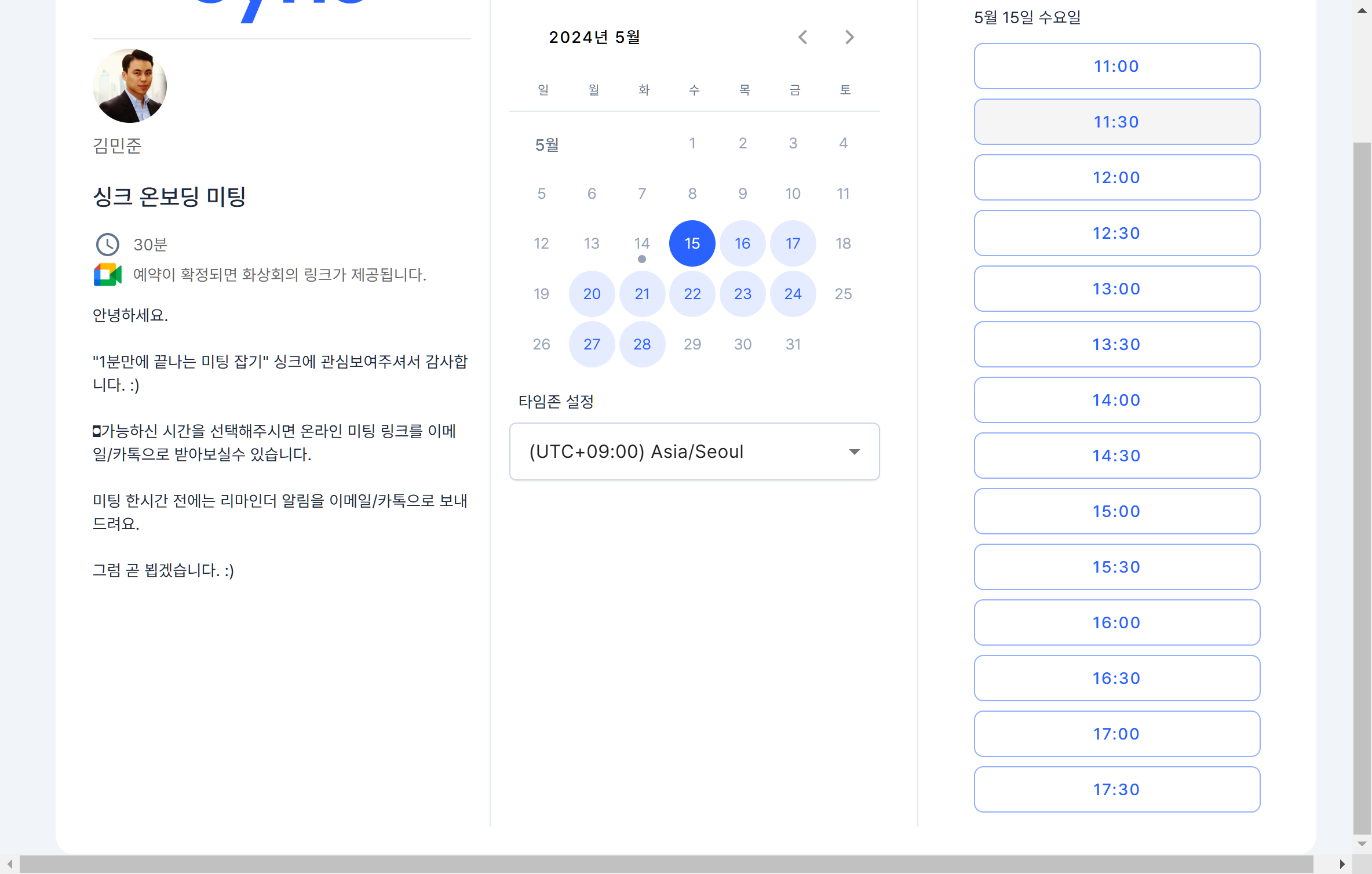The height and width of the screenshot is (874, 1372).
Task: Click the profile photo of 김민준
Action: [x=130, y=85]
